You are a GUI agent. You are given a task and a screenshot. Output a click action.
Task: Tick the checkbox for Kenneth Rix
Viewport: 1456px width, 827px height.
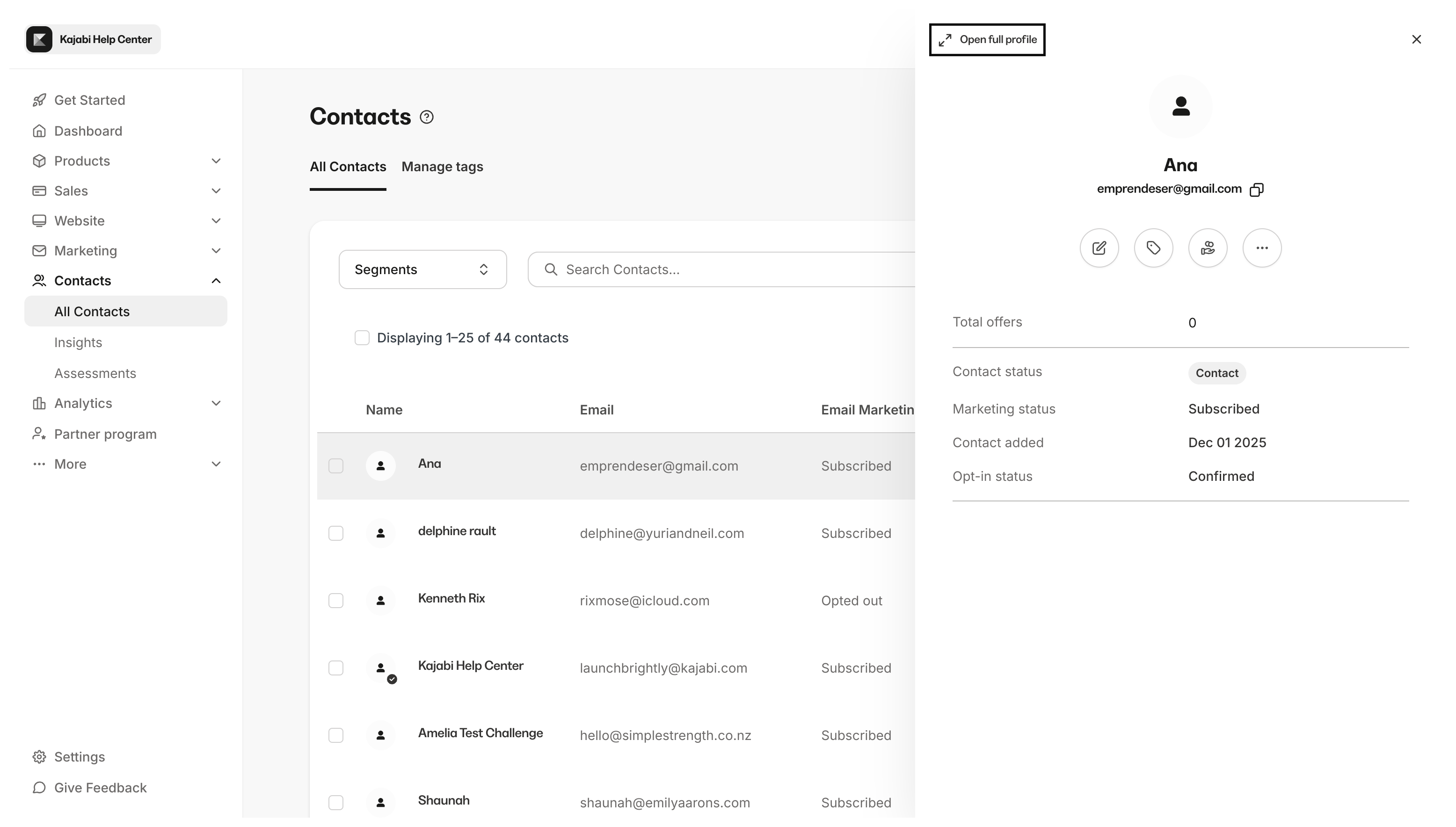pos(336,601)
